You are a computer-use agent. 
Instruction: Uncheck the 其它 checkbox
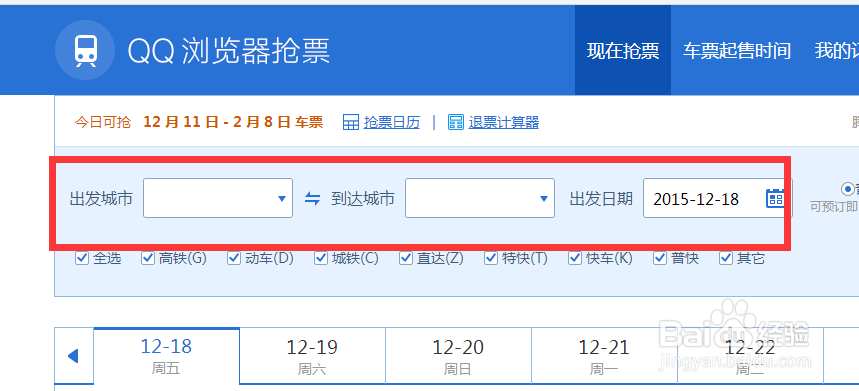coord(726,258)
